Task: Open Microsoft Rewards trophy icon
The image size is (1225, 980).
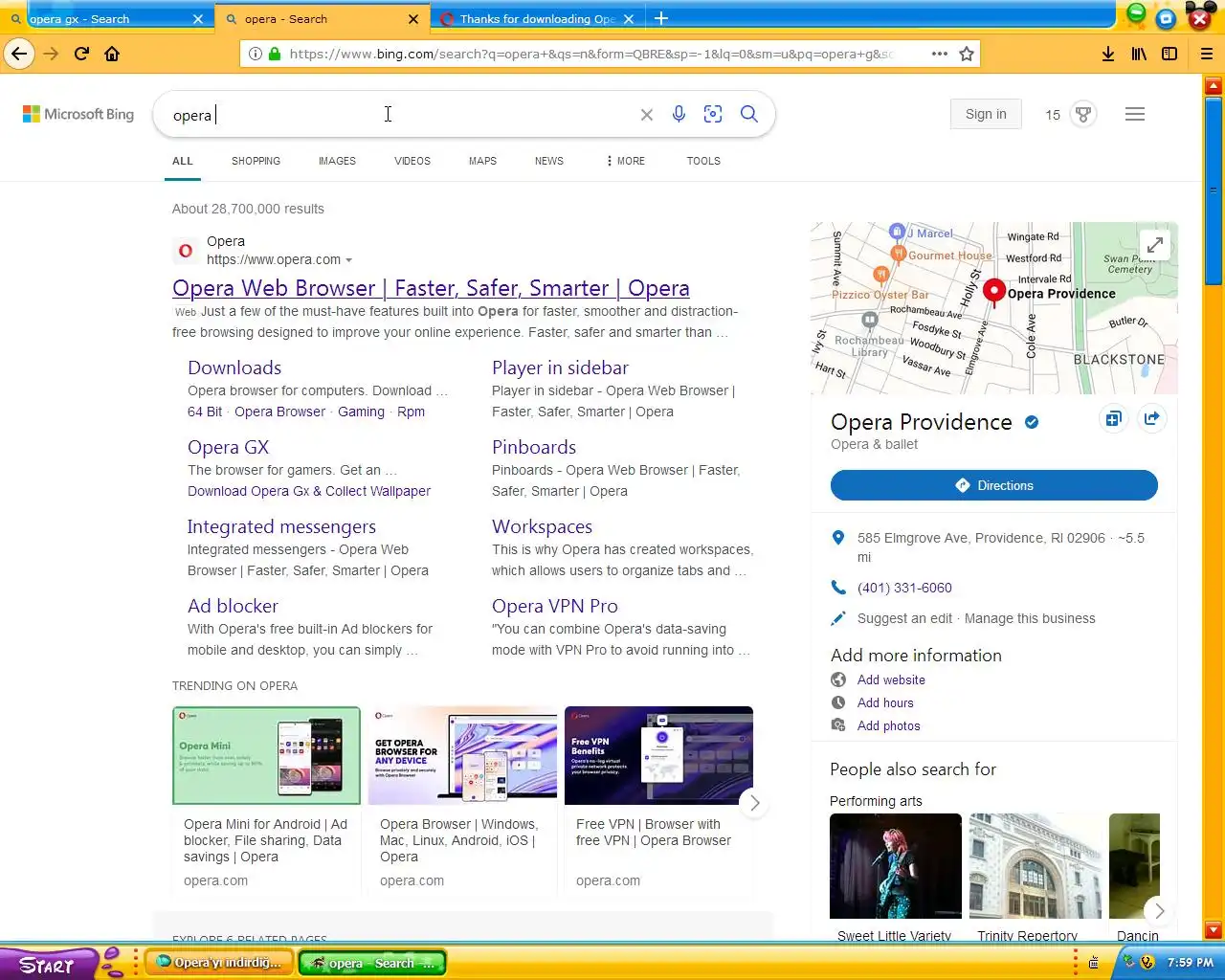Action: click(1083, 115)
